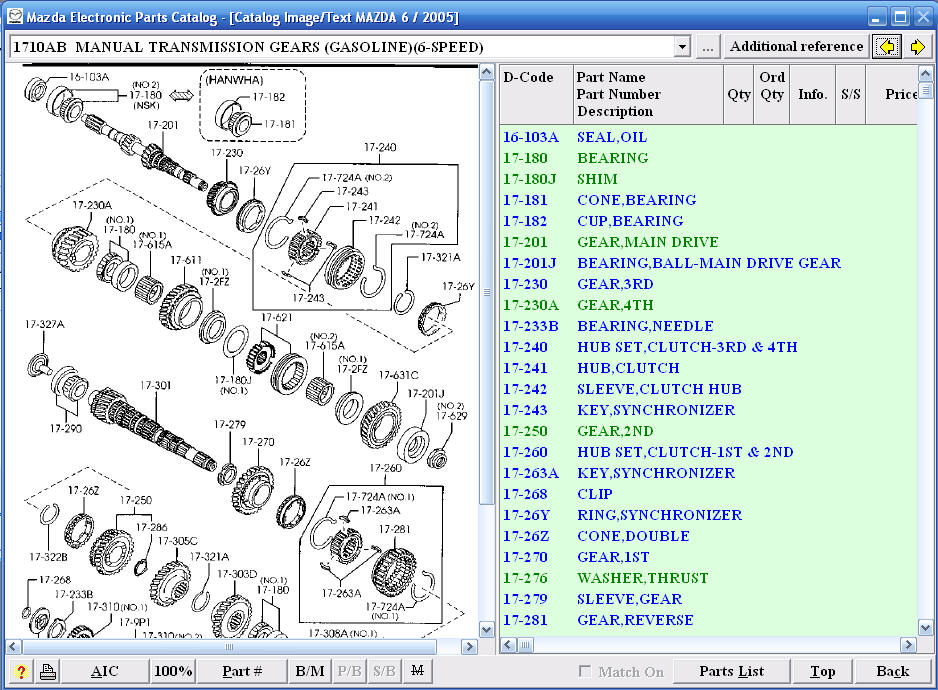Open the catalog section dropdown arrow
Screen dimensions: 938x690
(x=682, y=47)
